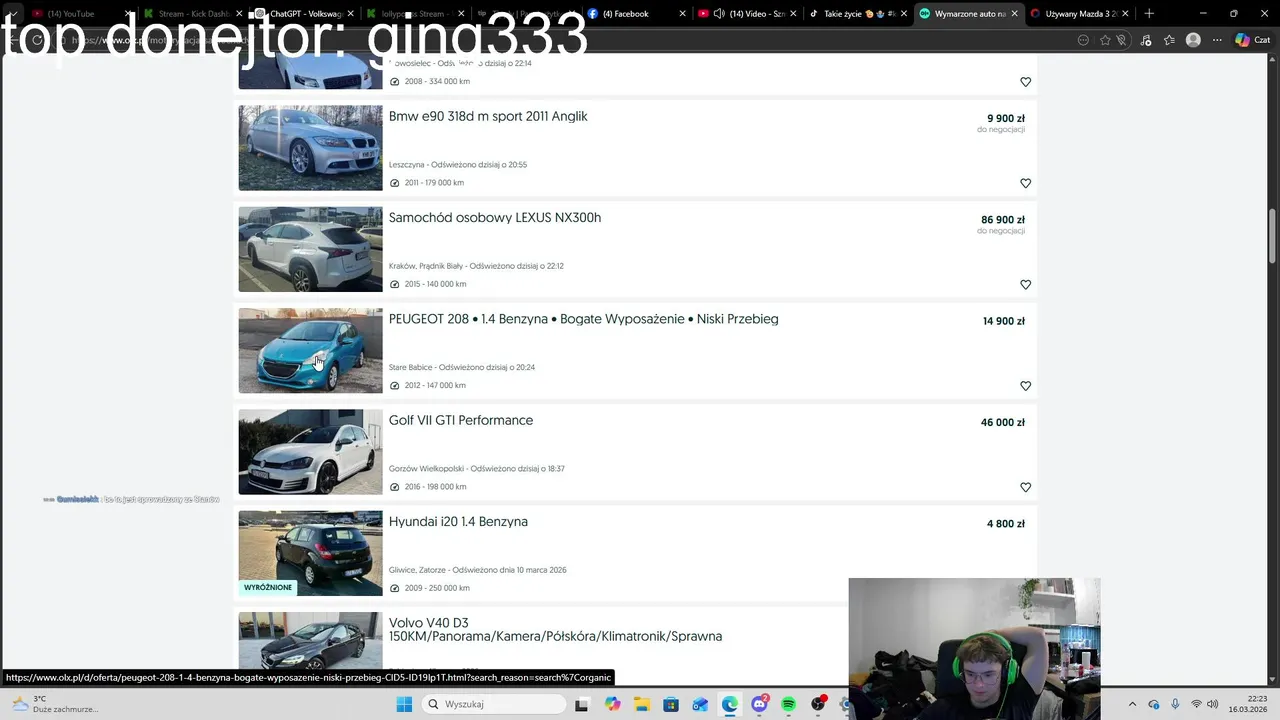
Task: Open Volvo V40 D3 listing title
Action: 555,629
